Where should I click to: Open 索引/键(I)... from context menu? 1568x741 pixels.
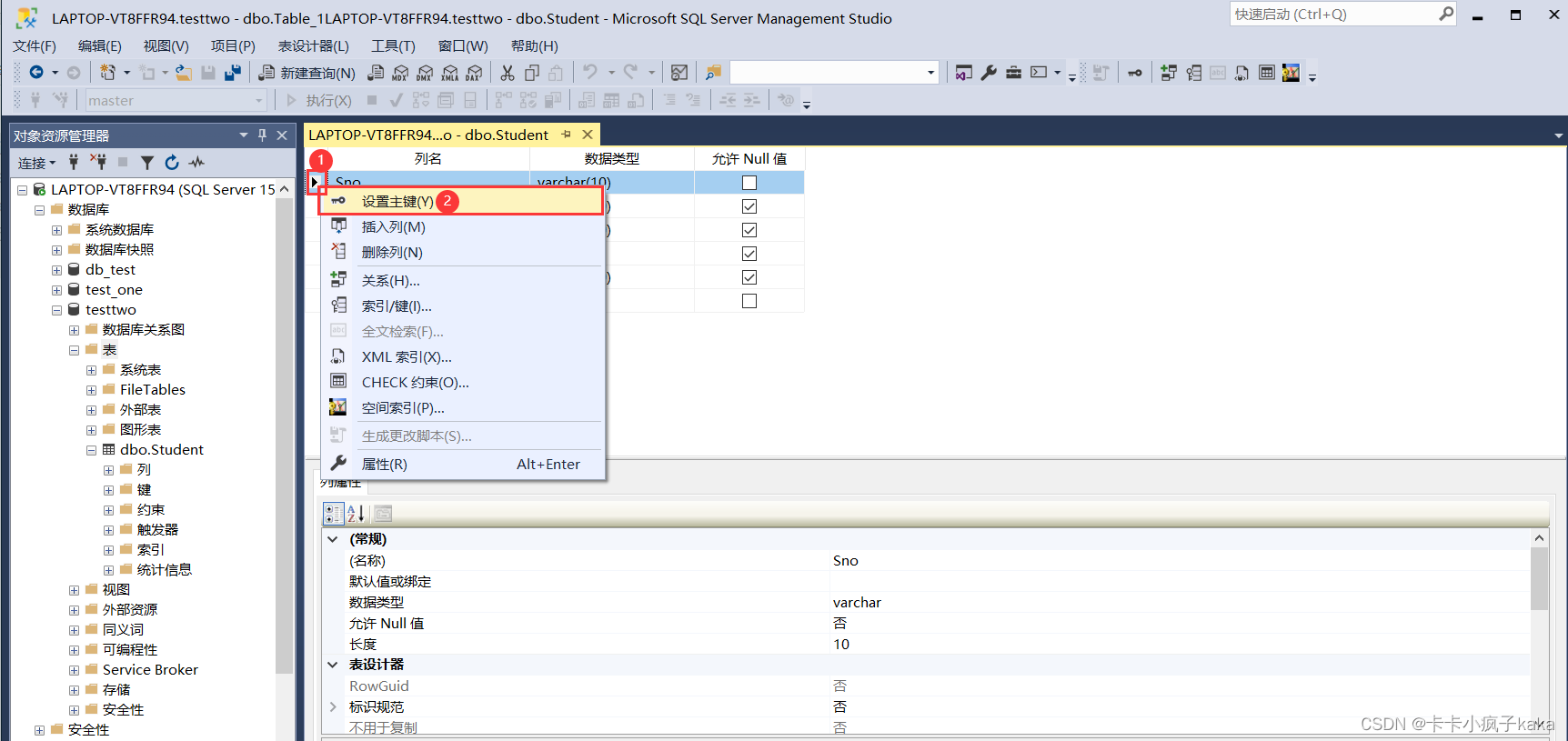pos(461,305)
